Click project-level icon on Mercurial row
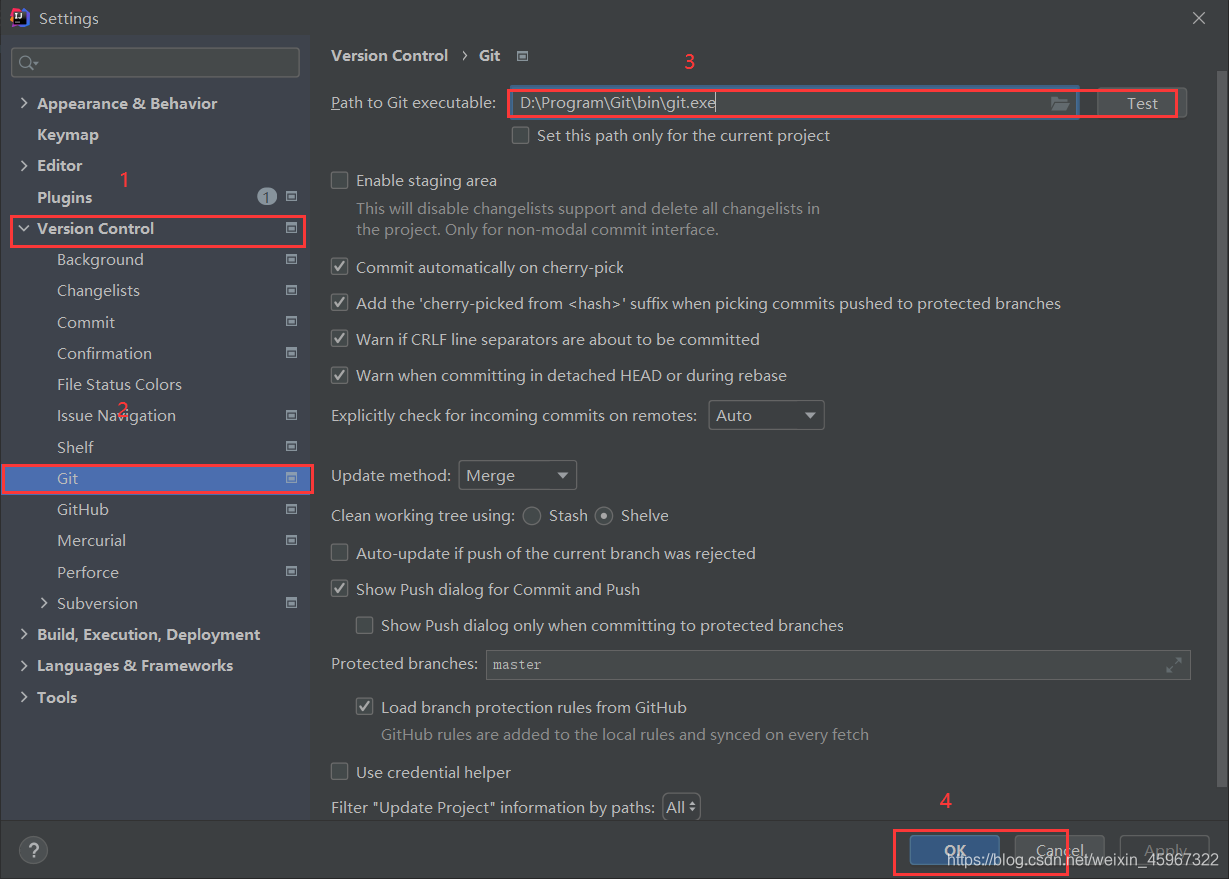The image size is (1229, 879). (x=292, y=540)
